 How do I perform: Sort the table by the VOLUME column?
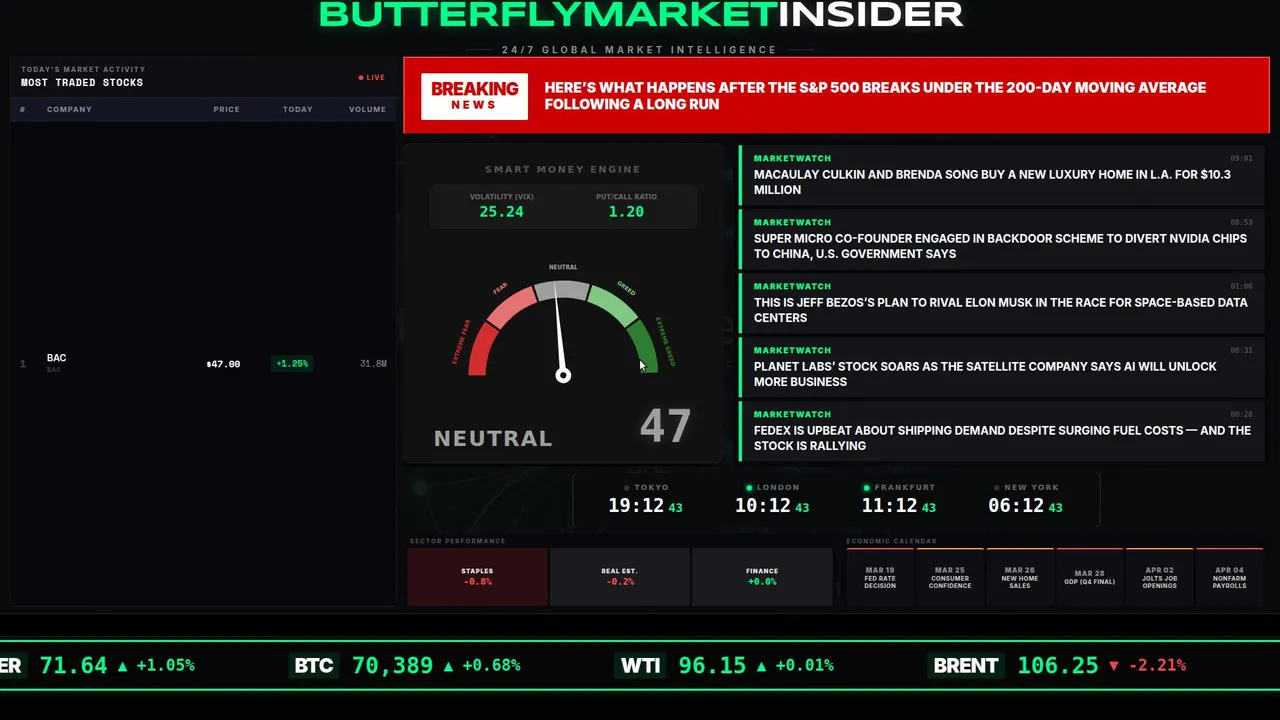(x=367, y=109)
